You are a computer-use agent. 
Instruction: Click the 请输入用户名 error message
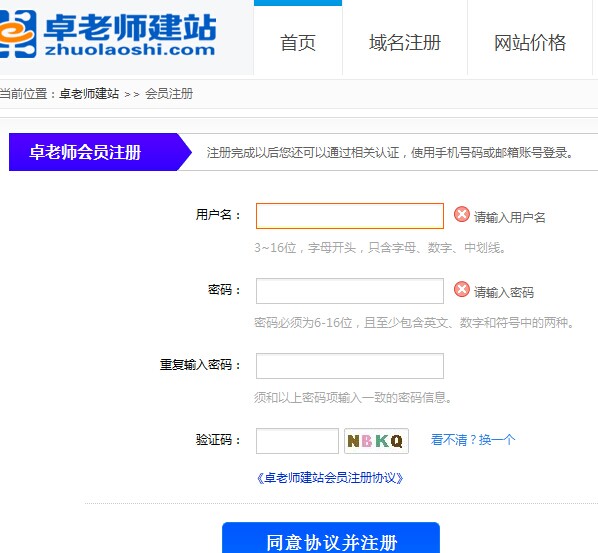[510, 217]
